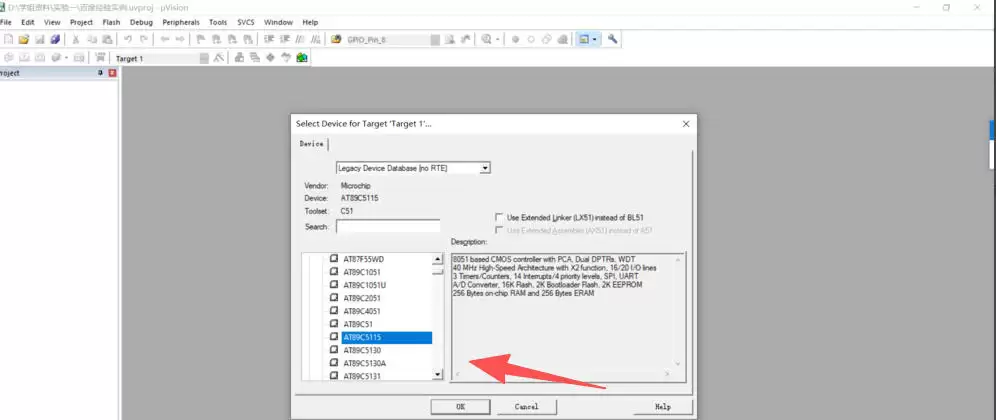Open the window layout dropdown arrow
The width and height of the screenshot is (996, 420).
click(595, 39)
